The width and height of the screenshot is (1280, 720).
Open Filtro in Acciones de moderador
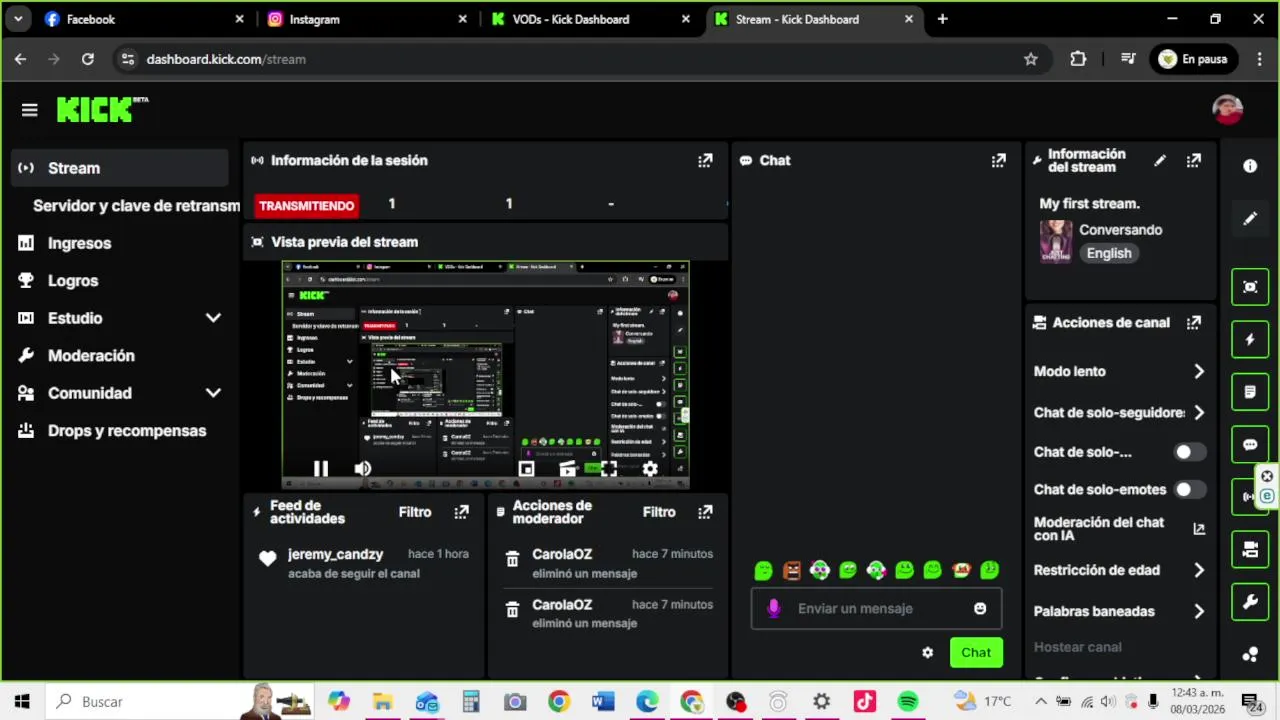point(659,512)
